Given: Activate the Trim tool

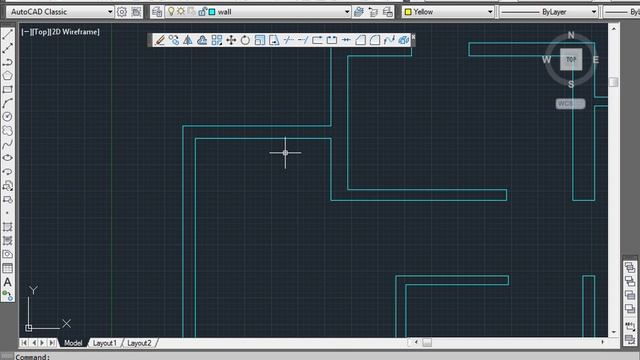Looking at the screenshot, I should pyautogui.click(x=289, y=40).
